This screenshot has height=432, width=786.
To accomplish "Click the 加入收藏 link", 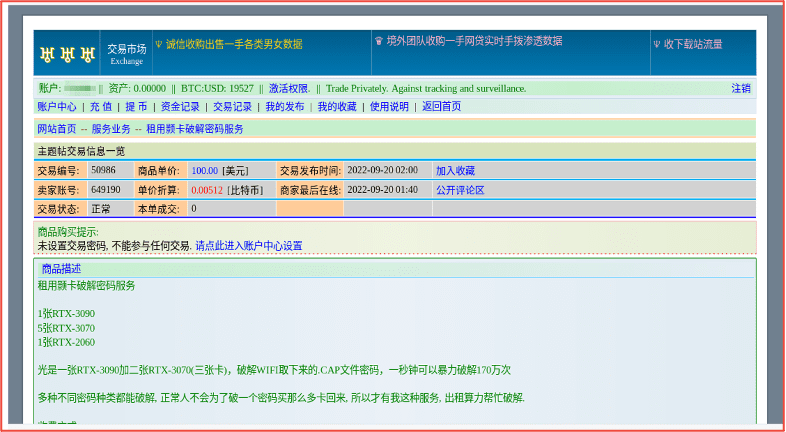I will (x=455, y=171).
